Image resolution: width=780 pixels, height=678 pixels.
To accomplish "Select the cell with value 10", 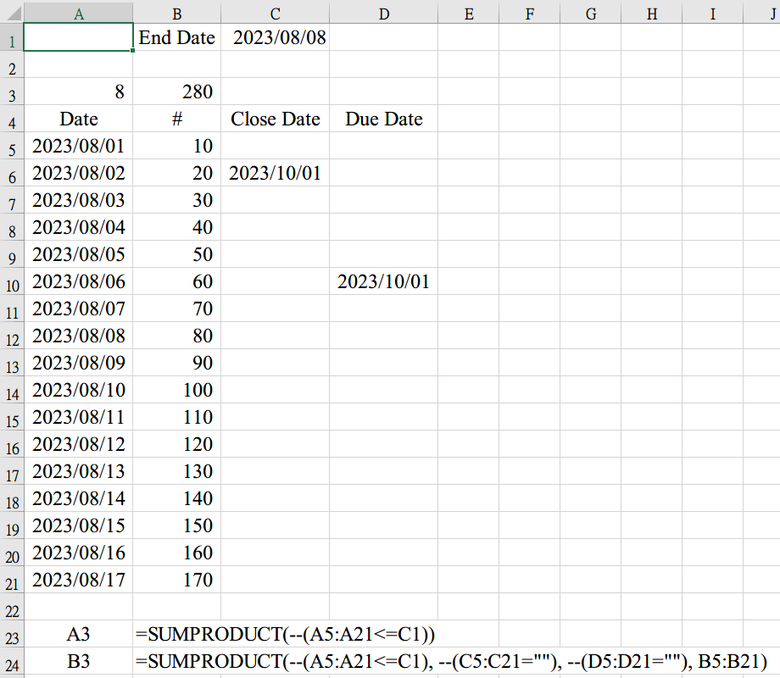I will (x=177, y=146).
